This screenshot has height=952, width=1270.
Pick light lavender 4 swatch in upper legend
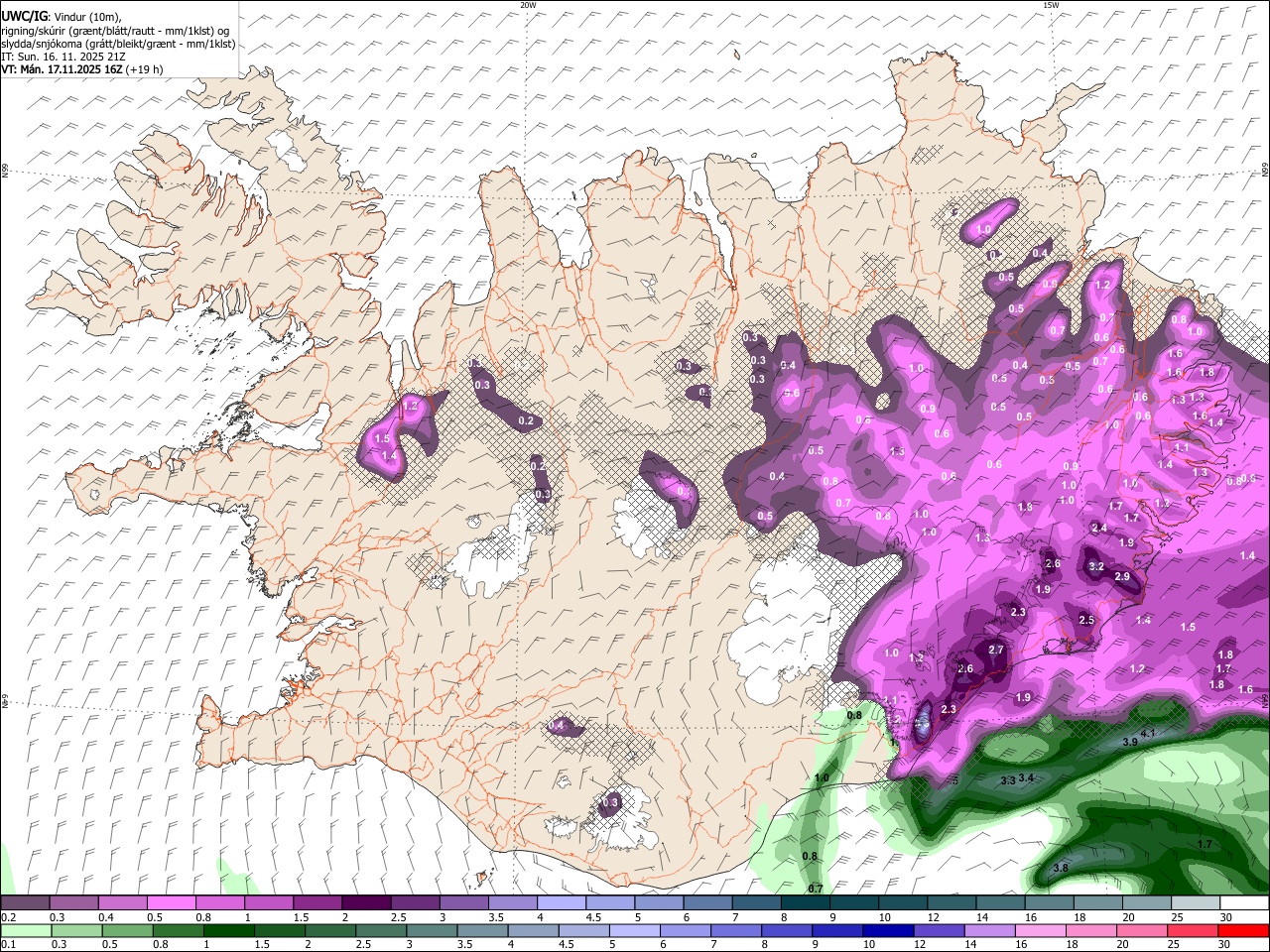[561, 903]
